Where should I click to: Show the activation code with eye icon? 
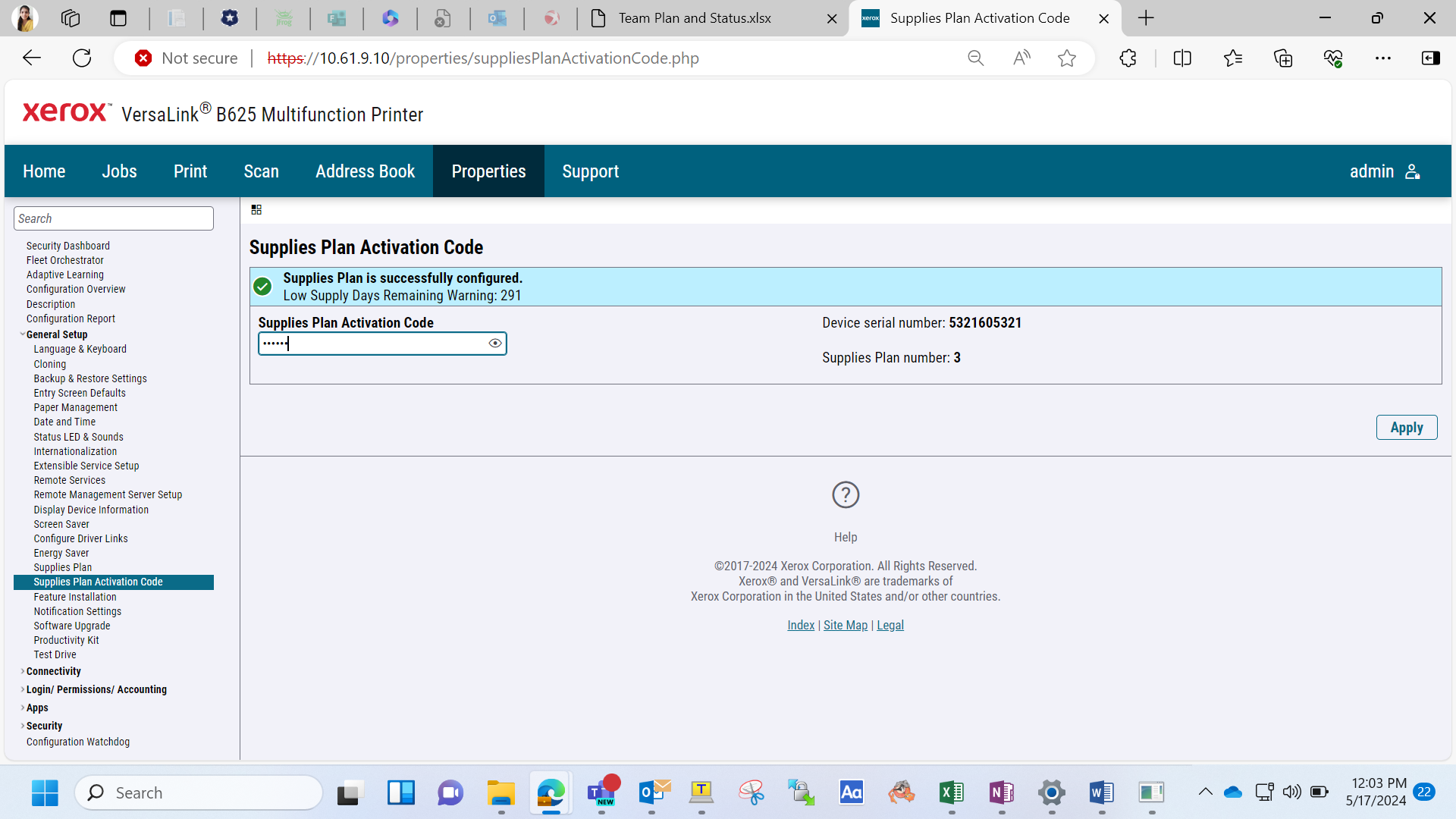coord(495,344)
